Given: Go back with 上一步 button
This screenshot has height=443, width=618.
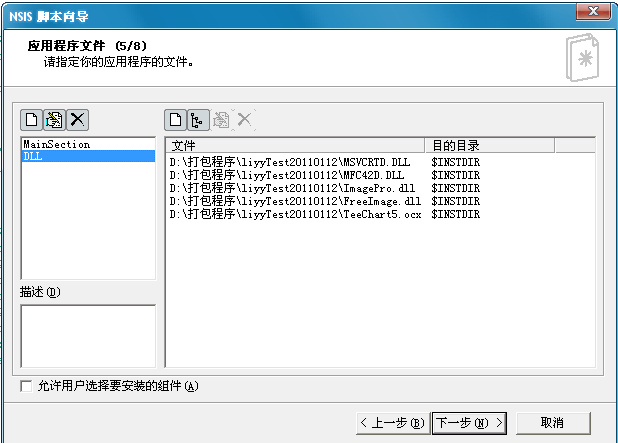Looking at the screenshot, I should pos(392,423).
